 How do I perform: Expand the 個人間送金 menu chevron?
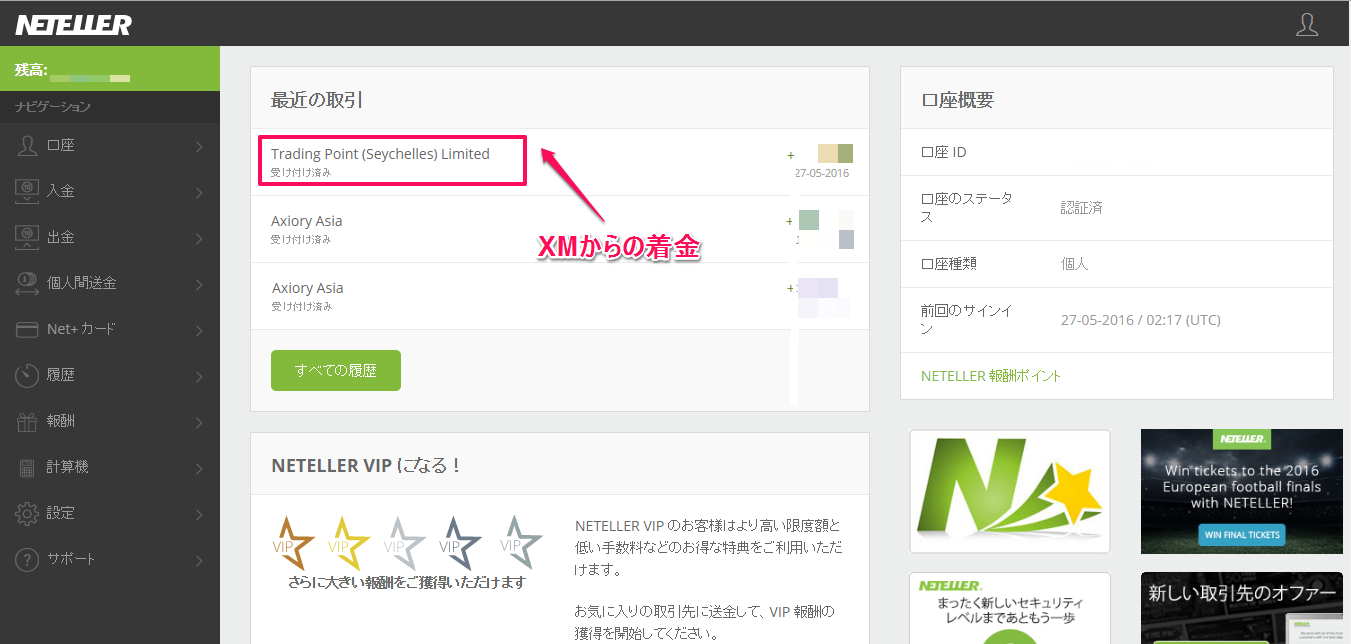pos(200,285)
